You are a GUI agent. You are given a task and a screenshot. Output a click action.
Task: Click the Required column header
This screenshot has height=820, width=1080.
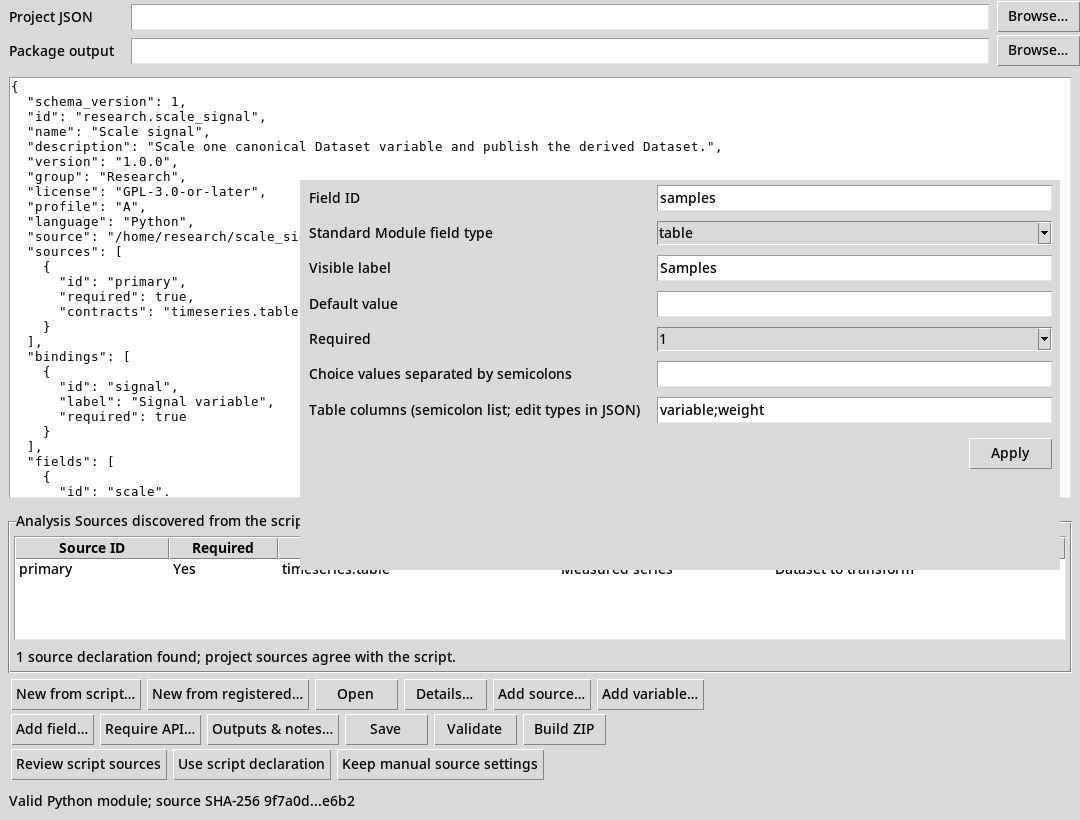click(x=222, y=548)
